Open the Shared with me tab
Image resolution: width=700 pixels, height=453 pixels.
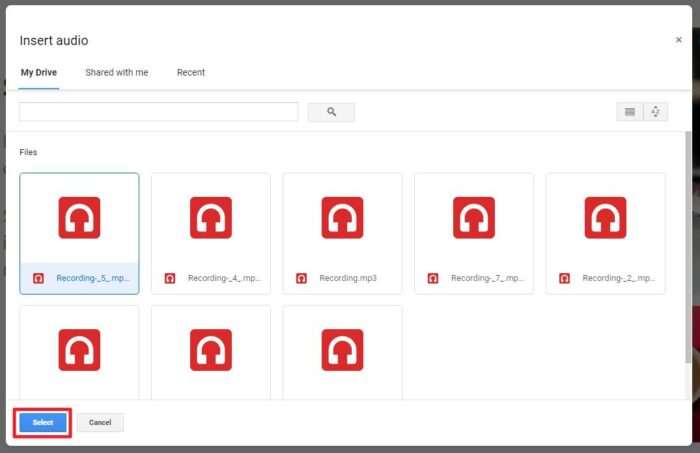117,72
